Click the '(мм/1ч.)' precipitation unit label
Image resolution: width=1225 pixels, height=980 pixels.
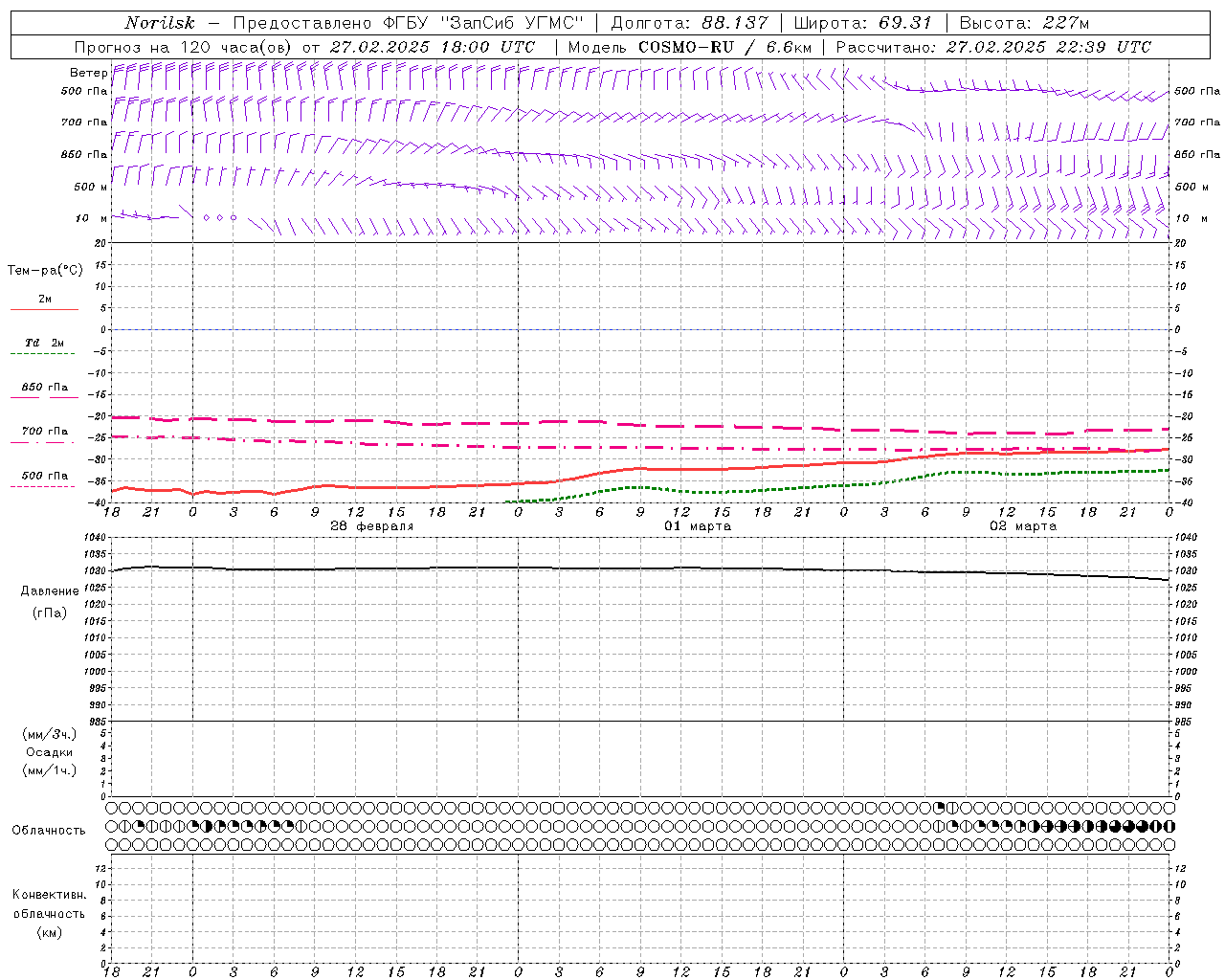coord(50,770)
